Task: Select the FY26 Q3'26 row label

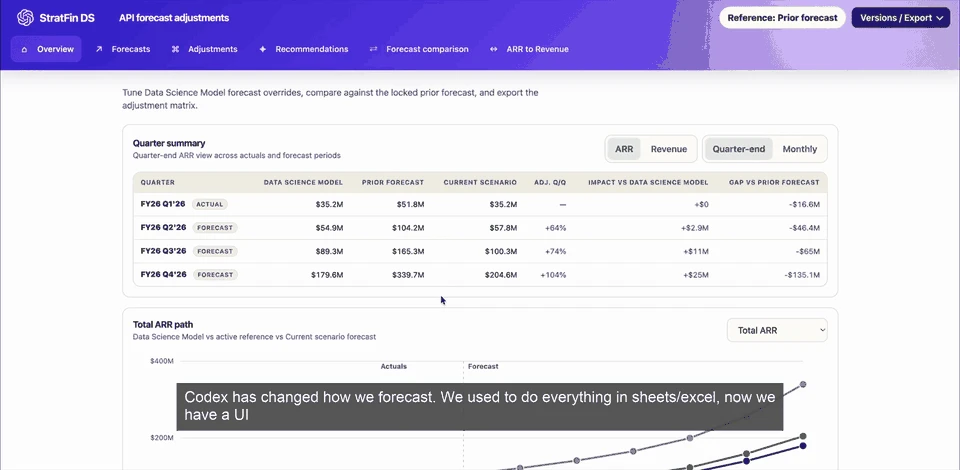Action: click(x=163, y=251)
